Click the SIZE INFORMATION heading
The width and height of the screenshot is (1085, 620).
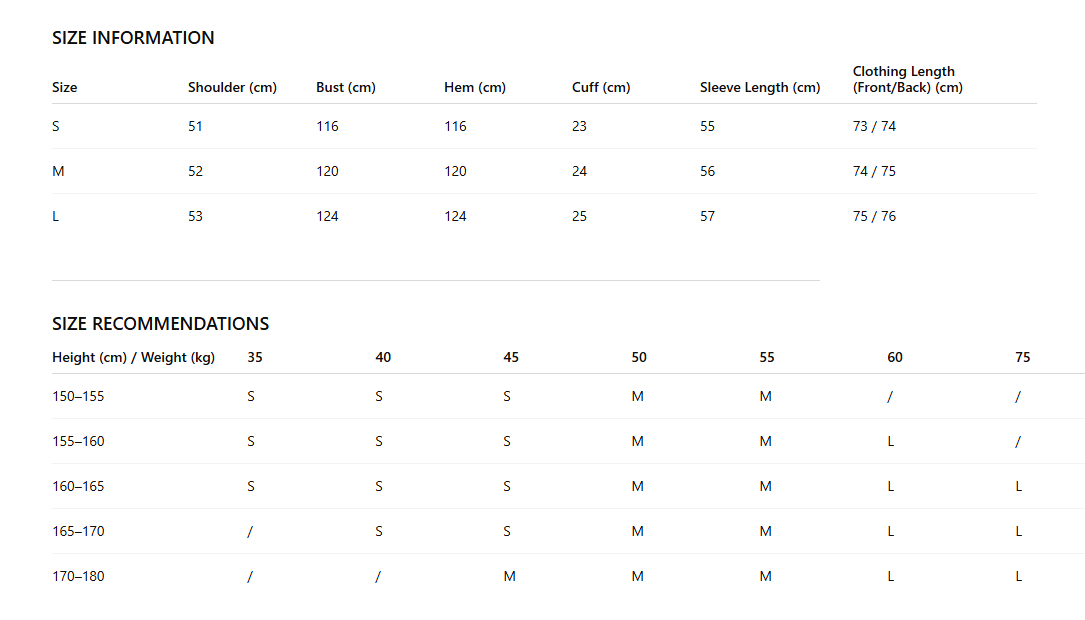tap(133, 38)
